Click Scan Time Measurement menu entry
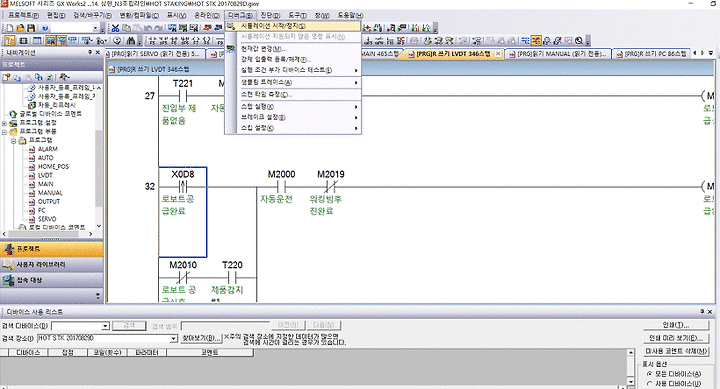The height and width of the screenshot is (389, 720). tap(299, 95)
